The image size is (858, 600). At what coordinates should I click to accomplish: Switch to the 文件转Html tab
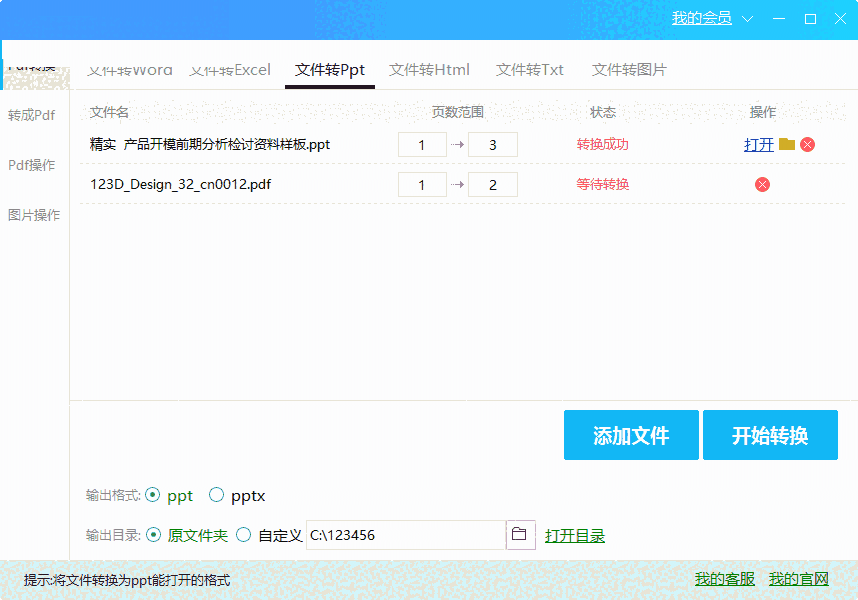tap(429, 69)
